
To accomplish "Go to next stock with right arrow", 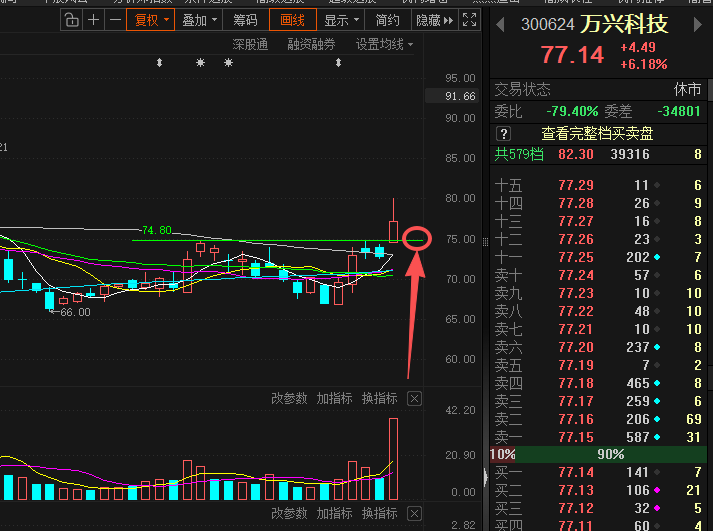I will 698,25.
